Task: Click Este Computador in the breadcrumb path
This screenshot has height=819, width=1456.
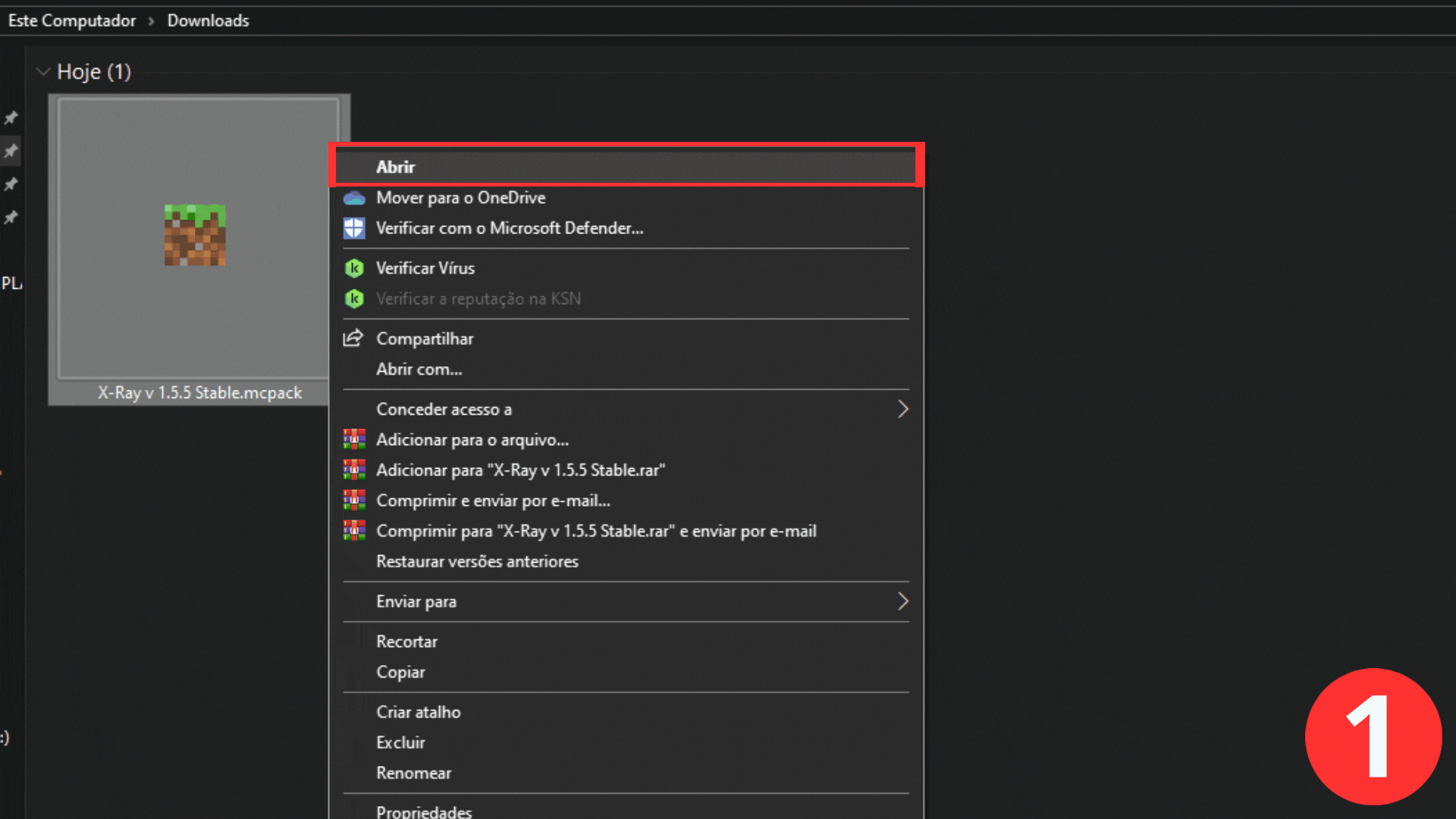Action: 72,20
